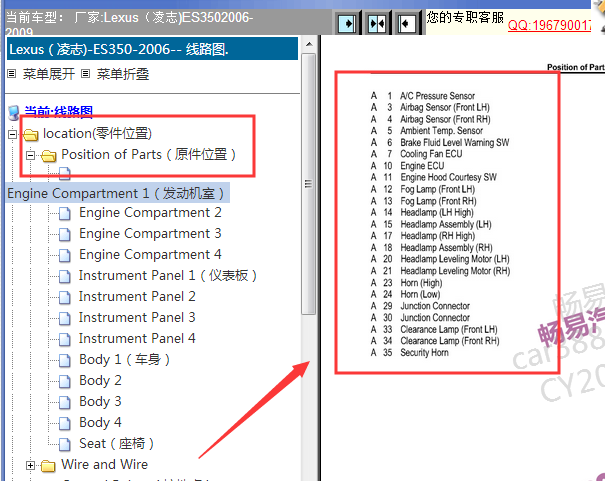This screenshot has height=481, width=605.
Task: Open the QQ customer service link
Action: pyautogui.click(x=549, y=25)
